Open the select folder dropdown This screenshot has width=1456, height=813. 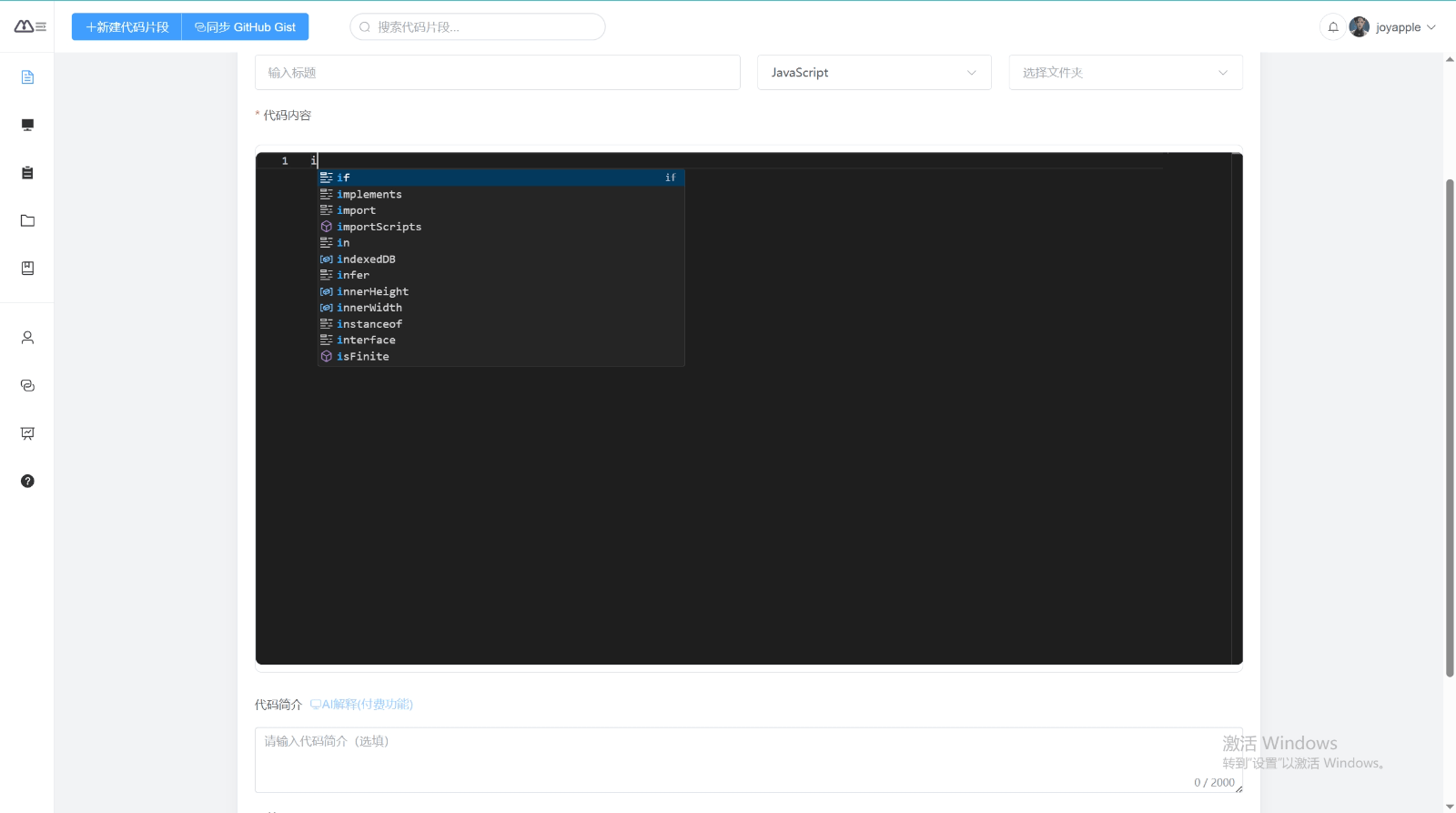coord(1126,73)
